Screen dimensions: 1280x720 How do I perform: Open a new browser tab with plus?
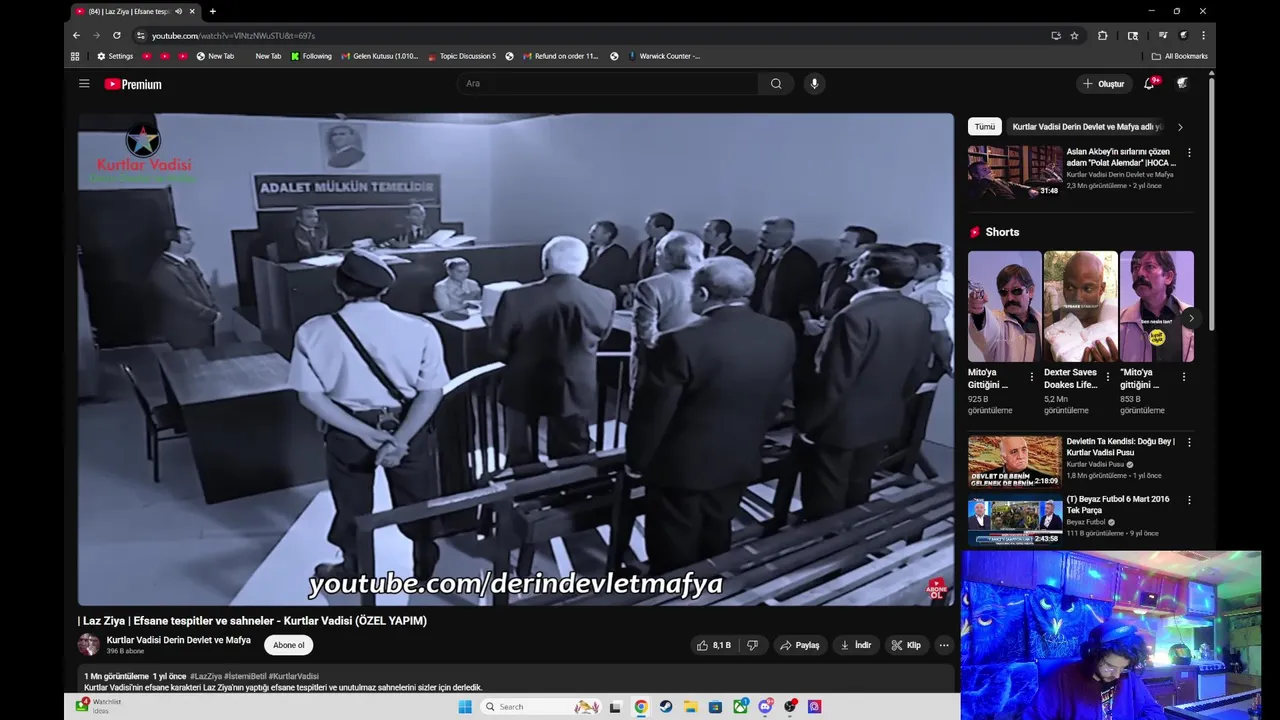coord(212,11)
